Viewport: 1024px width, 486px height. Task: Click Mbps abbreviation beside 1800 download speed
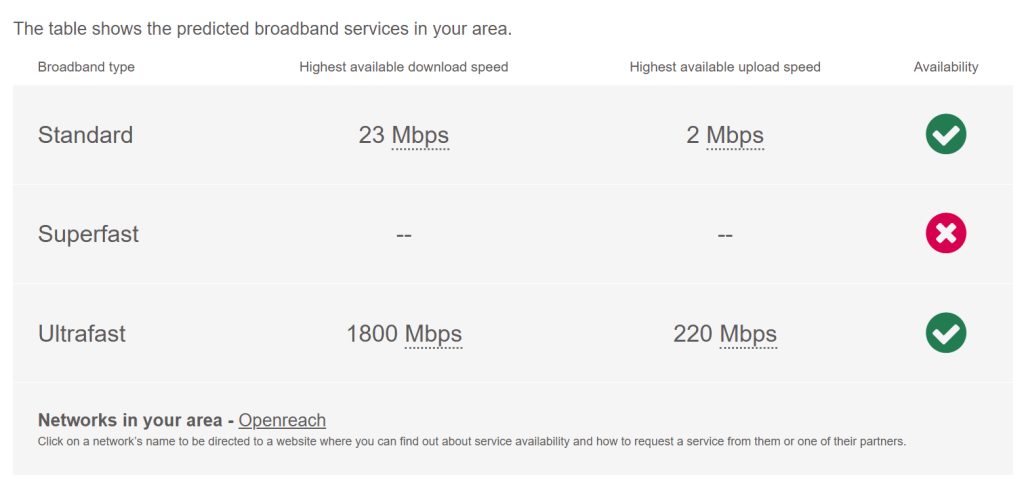tap(433, 334)
